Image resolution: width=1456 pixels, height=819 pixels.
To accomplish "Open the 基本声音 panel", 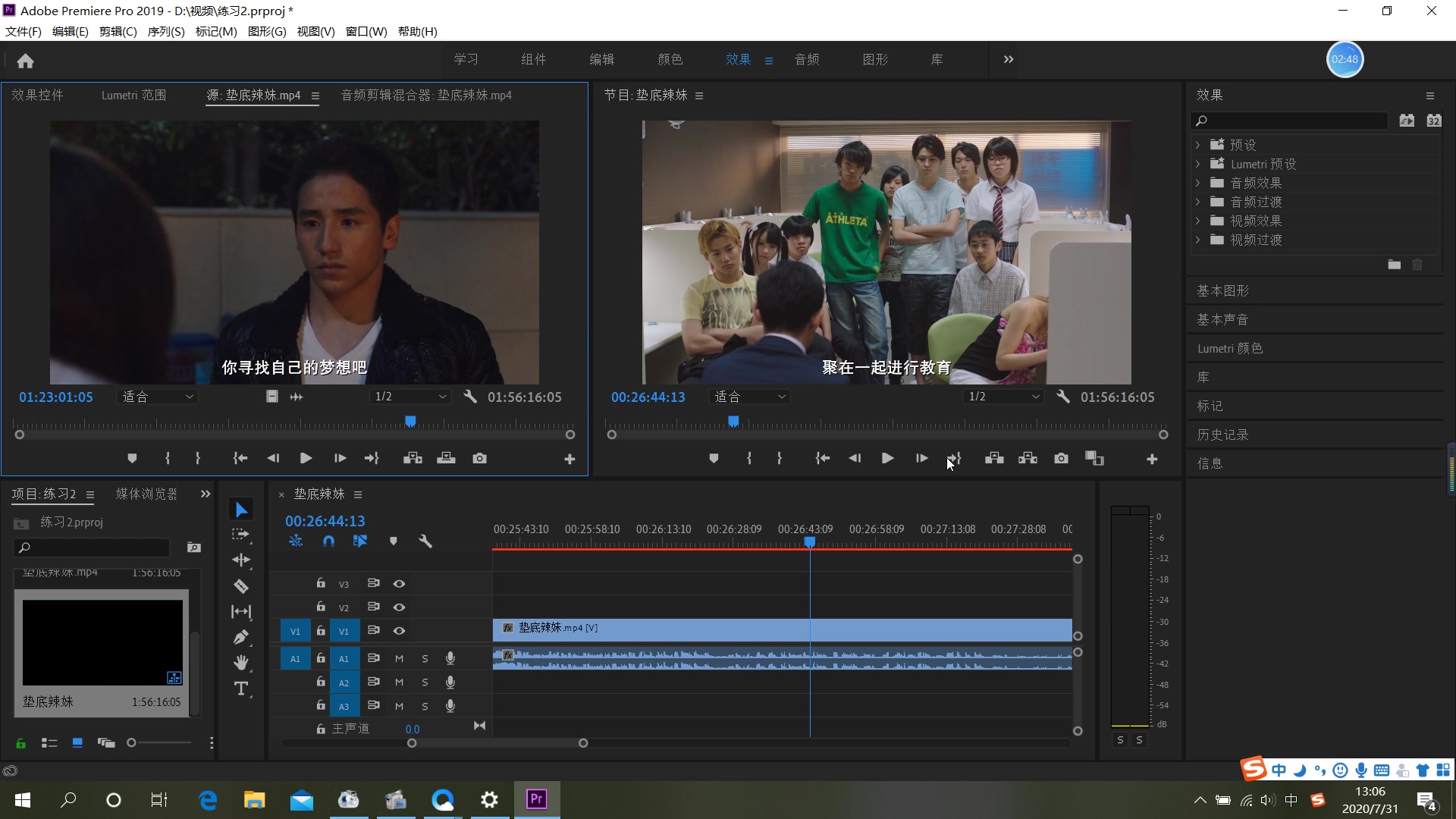I will coord(1222,320).
